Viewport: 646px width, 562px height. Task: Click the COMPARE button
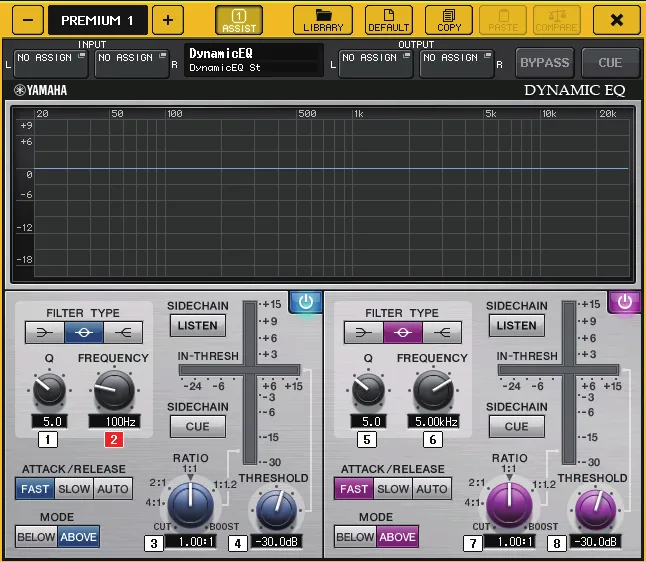557,20
